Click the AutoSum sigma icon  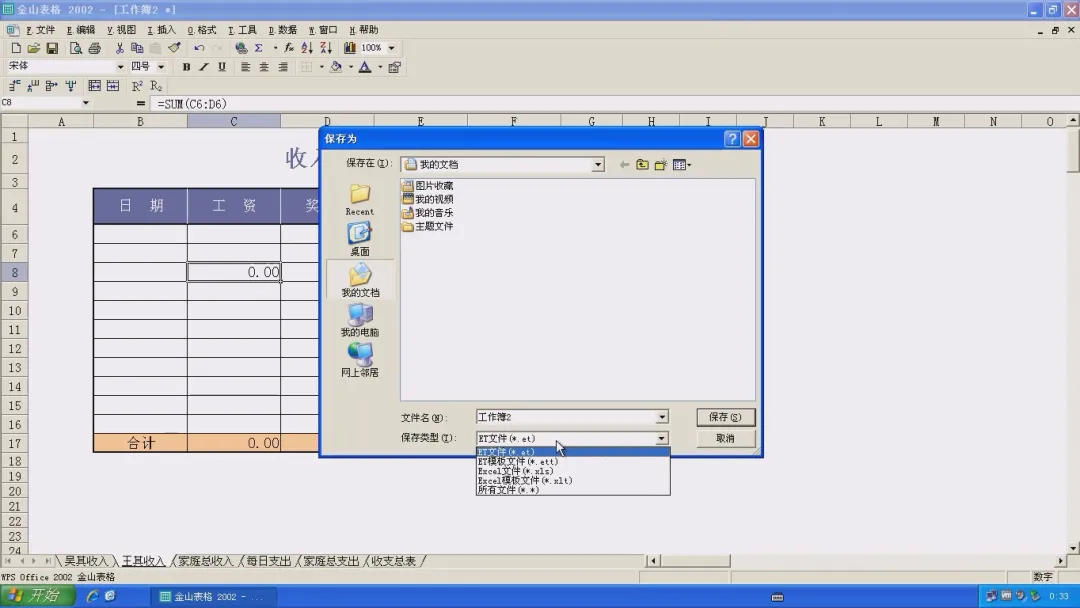pyautogui.click(x=258, y=48)
